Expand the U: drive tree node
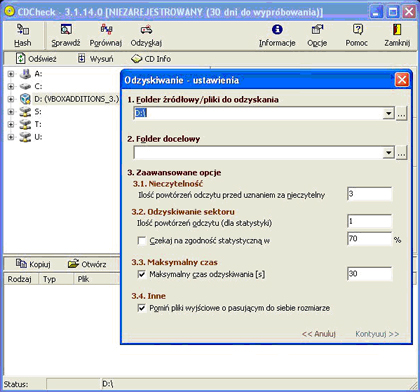The image size is (420, 392). coord(11,137)
